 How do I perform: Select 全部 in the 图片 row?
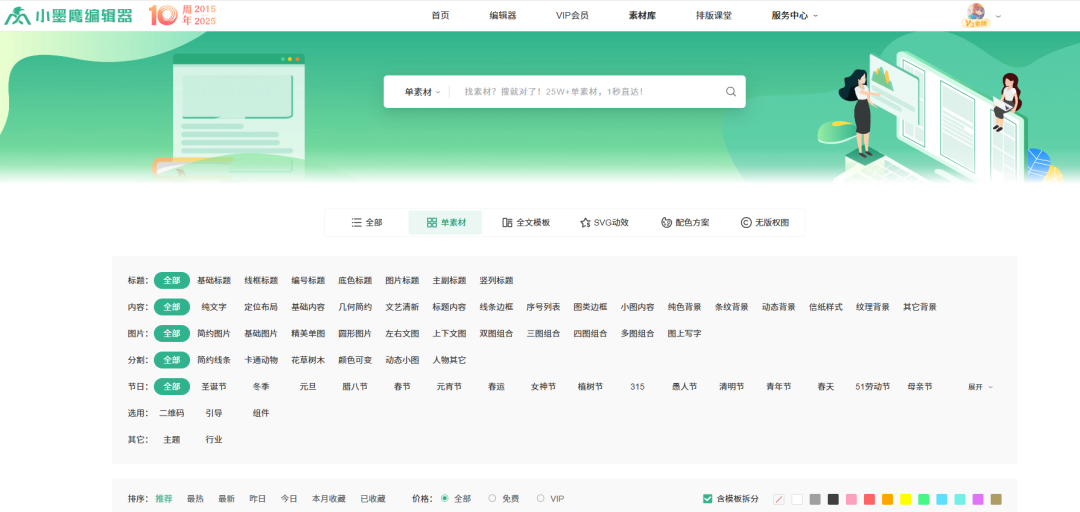172,333
